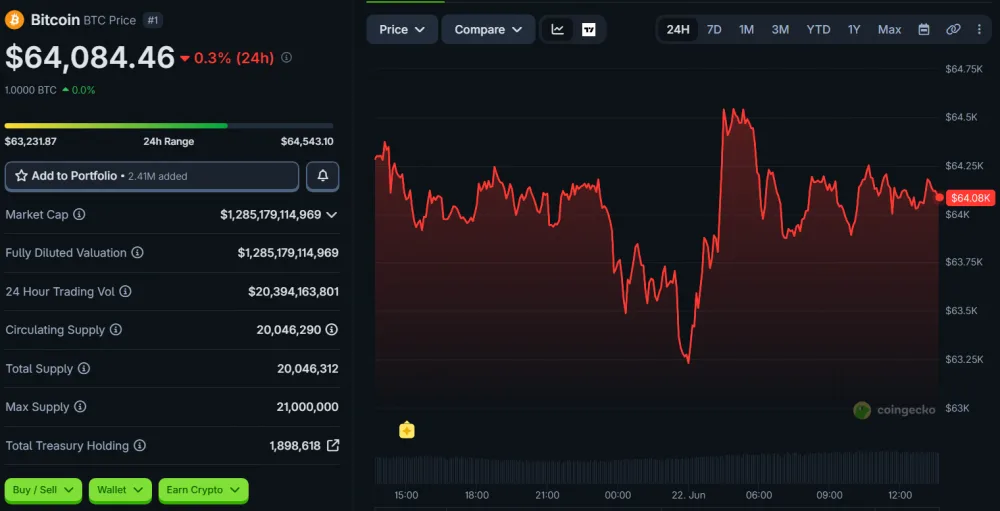Image resolution: width=1000 pixels, height=511 pixels.
Task: Click the $1,285,179,114,969 Market Cap value
Action: click(x=270, y=215)
